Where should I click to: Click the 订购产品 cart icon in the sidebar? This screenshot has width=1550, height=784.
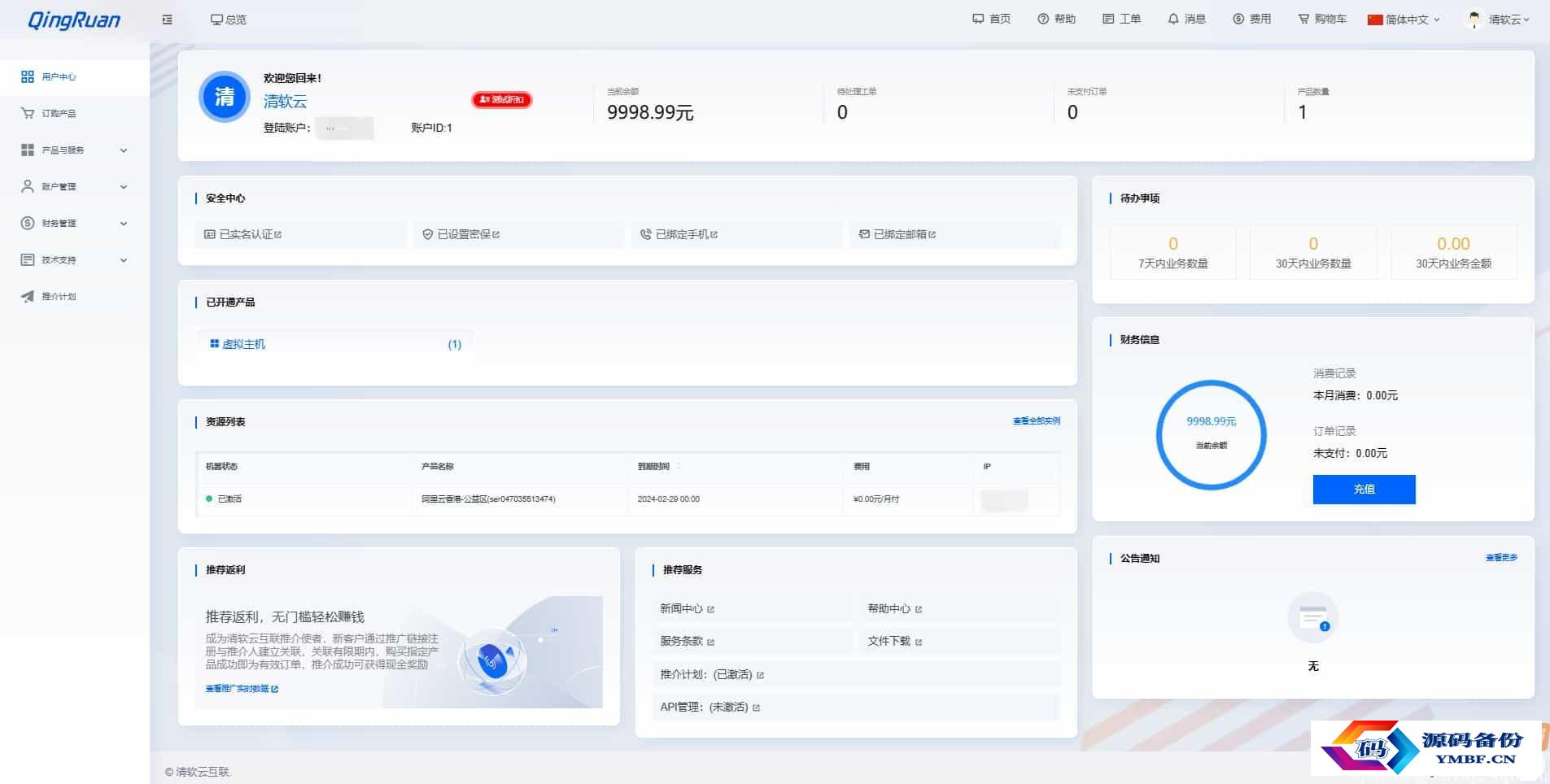[x=27, y=113]
